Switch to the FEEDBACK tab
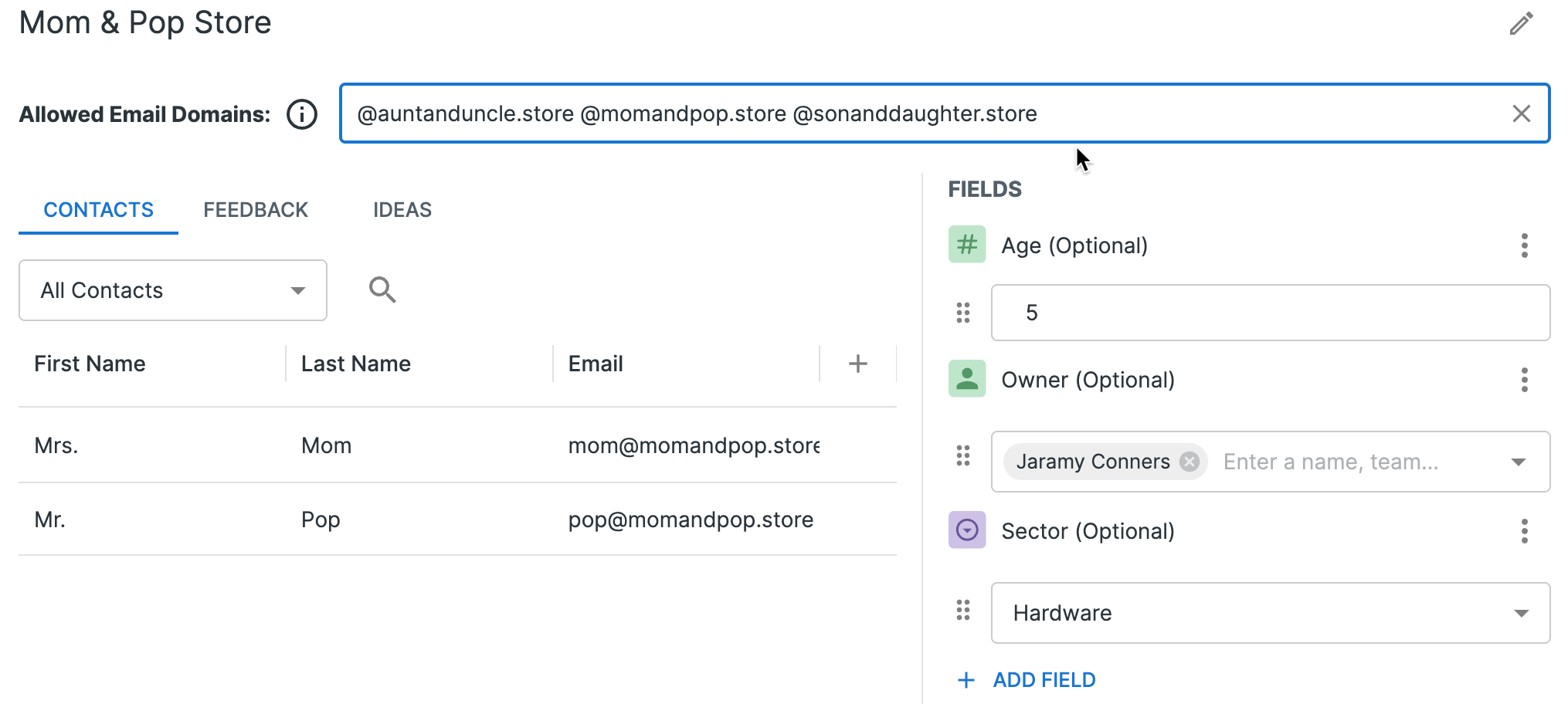The height and width of the screenshot is (704, 1568). 255,209
